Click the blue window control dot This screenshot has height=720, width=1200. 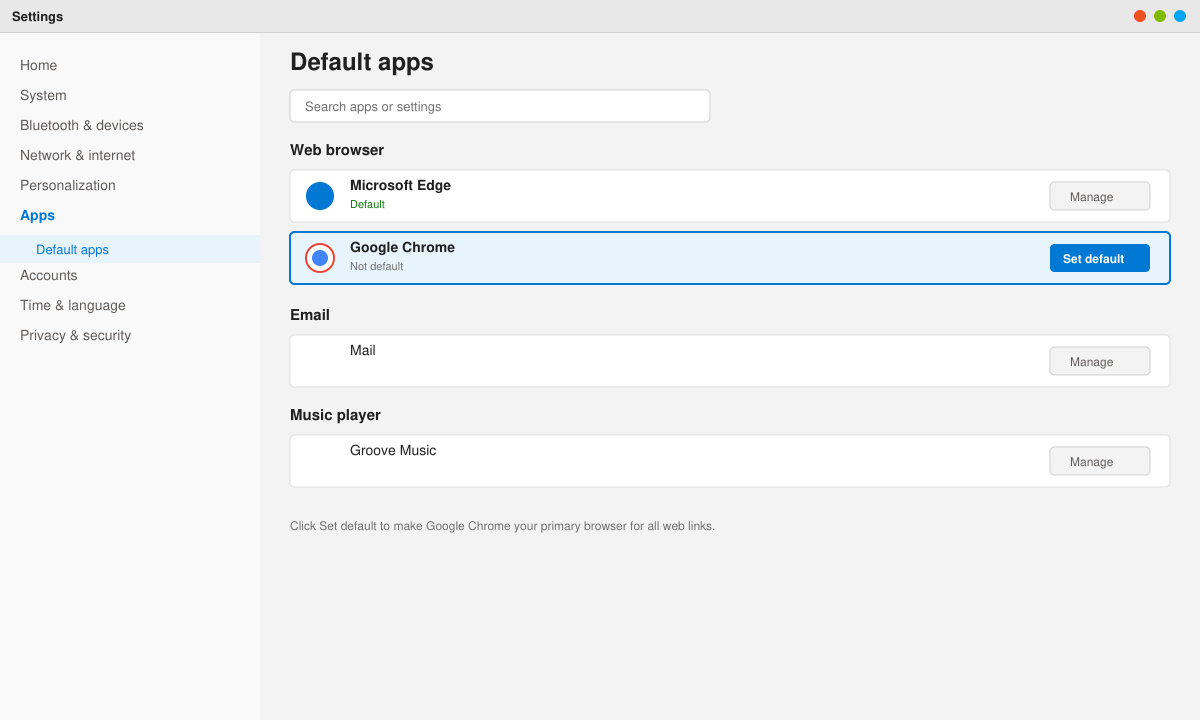[1180, 16]
